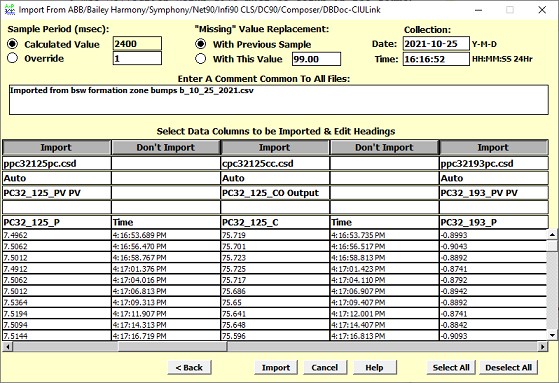The height and width of the screenshot is (383, 559).
Task: Click the Collection Date field
Action: click(436, 44)
